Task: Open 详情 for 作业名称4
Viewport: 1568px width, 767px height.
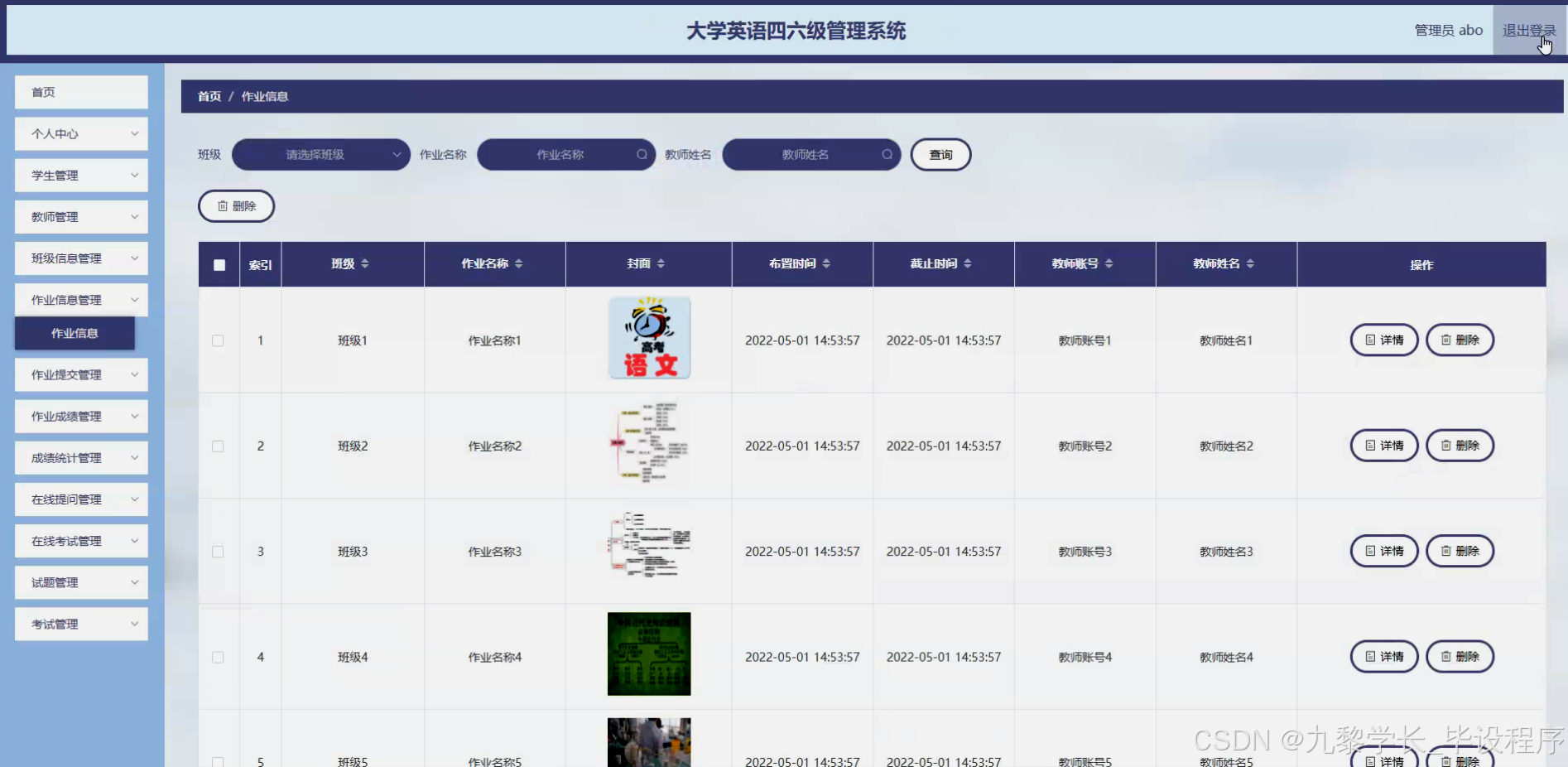Action: coord(1384,656)
